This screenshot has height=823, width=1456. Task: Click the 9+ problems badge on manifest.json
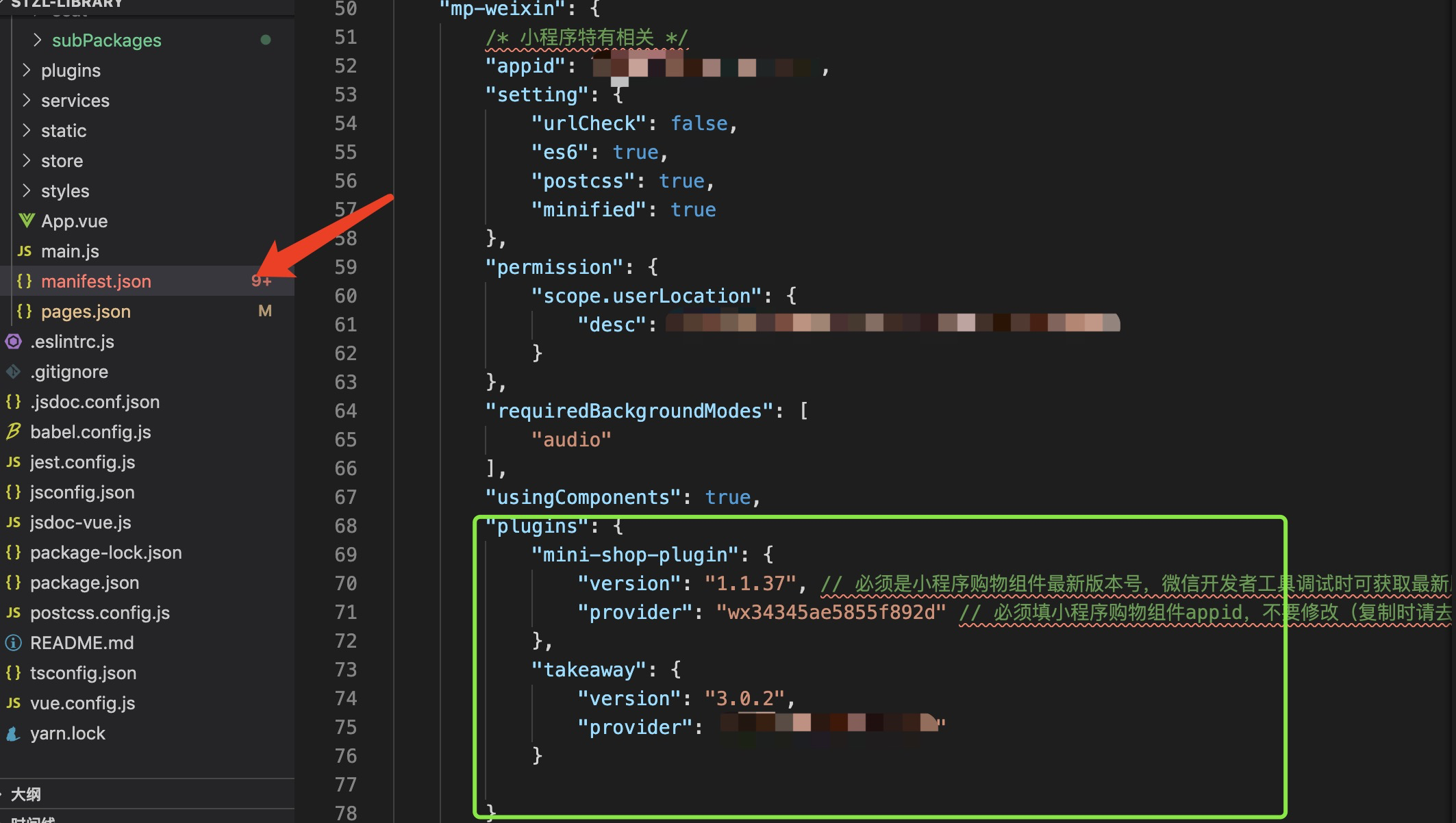pos(261,281)
